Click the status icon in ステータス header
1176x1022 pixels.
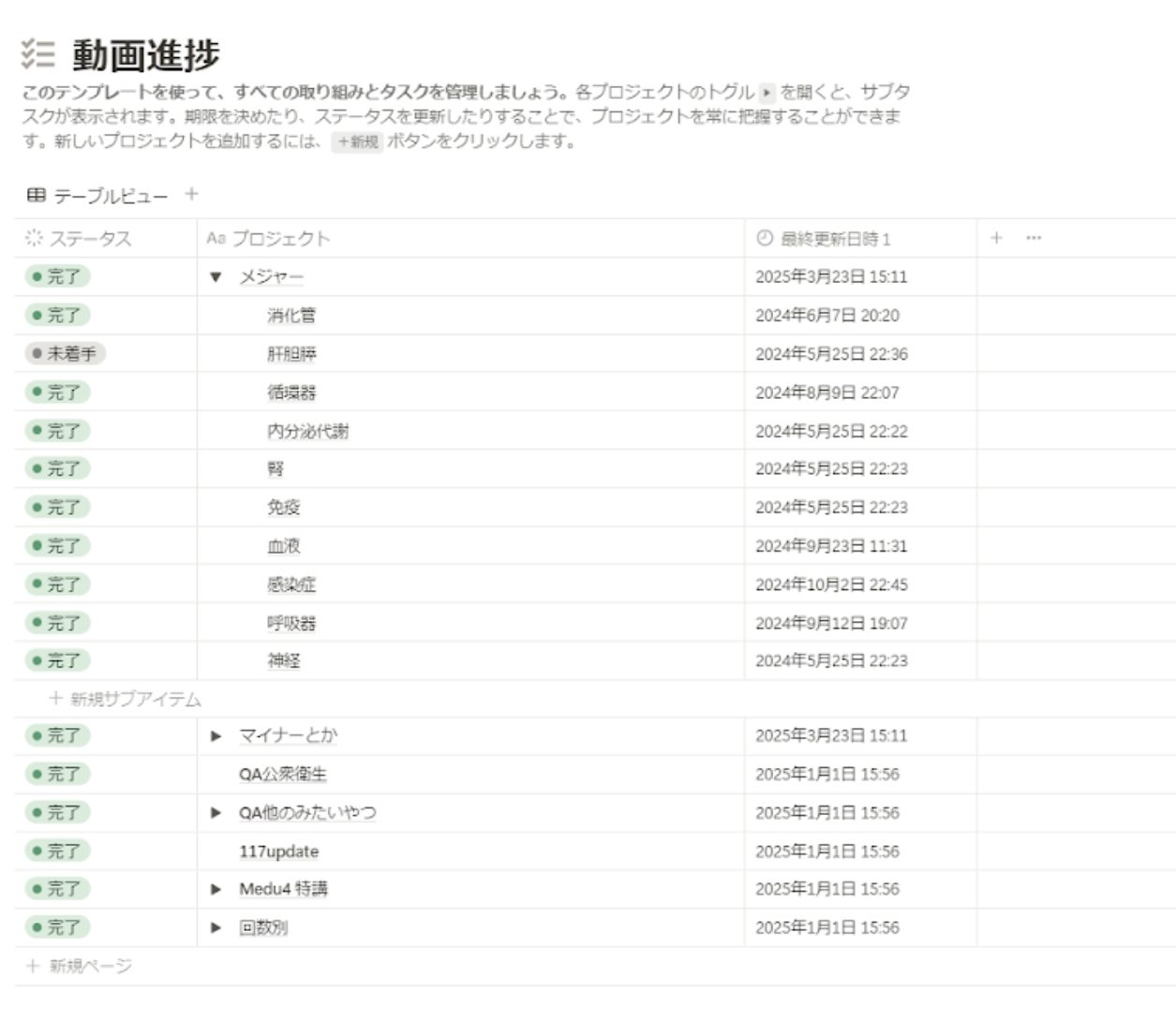pyautogui.click(x=34, y=238)
